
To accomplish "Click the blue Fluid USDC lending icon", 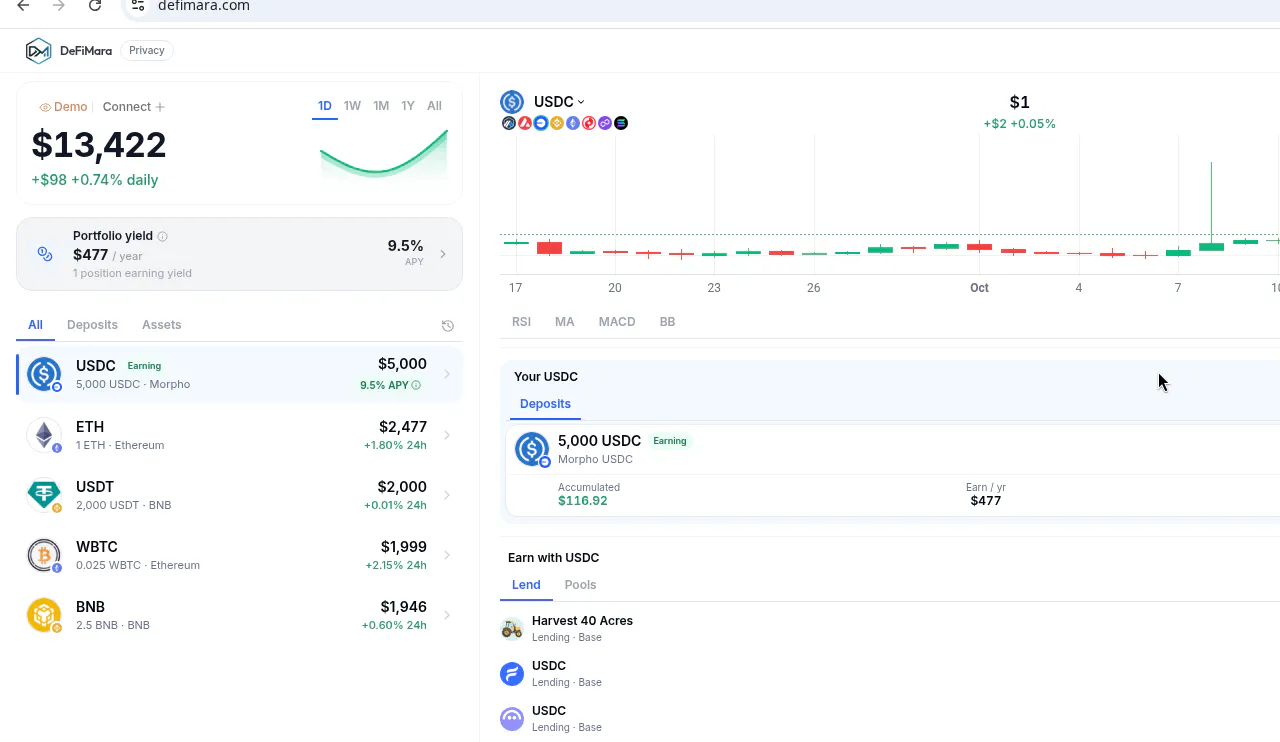I will tap(512, 674).
